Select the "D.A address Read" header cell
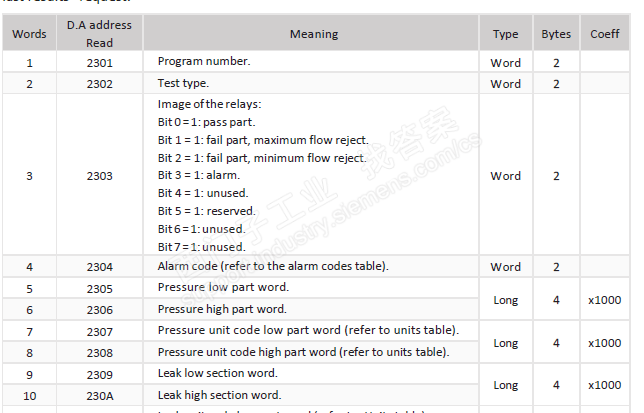644x413 pixels. [99, 34]
